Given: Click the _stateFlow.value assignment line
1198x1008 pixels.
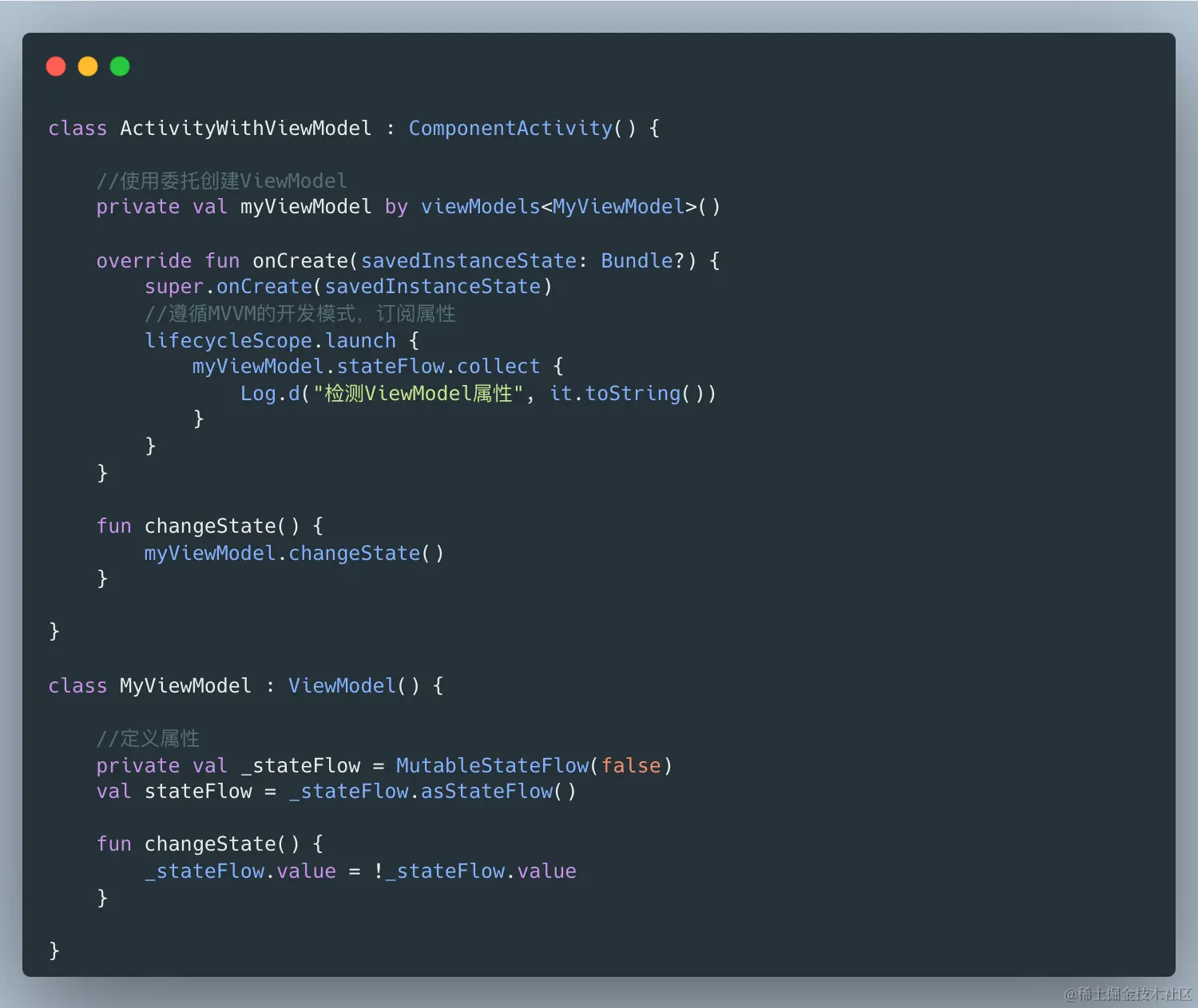Looking at the screenshot, I should click(x=359, y=871).
